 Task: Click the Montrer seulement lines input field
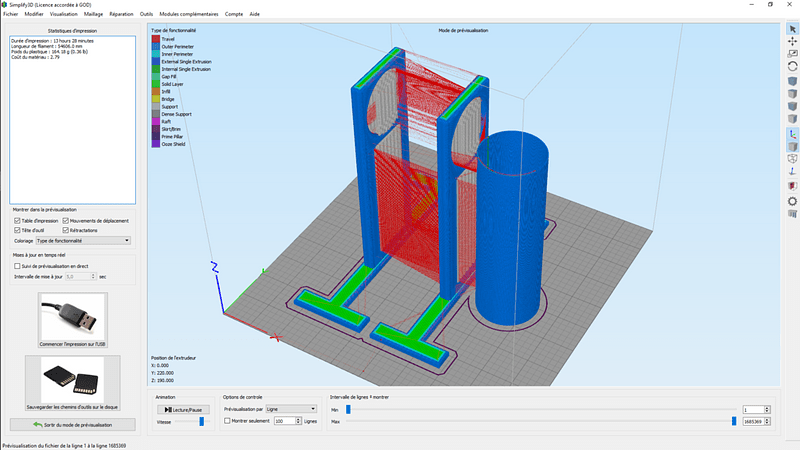point(285,421)
